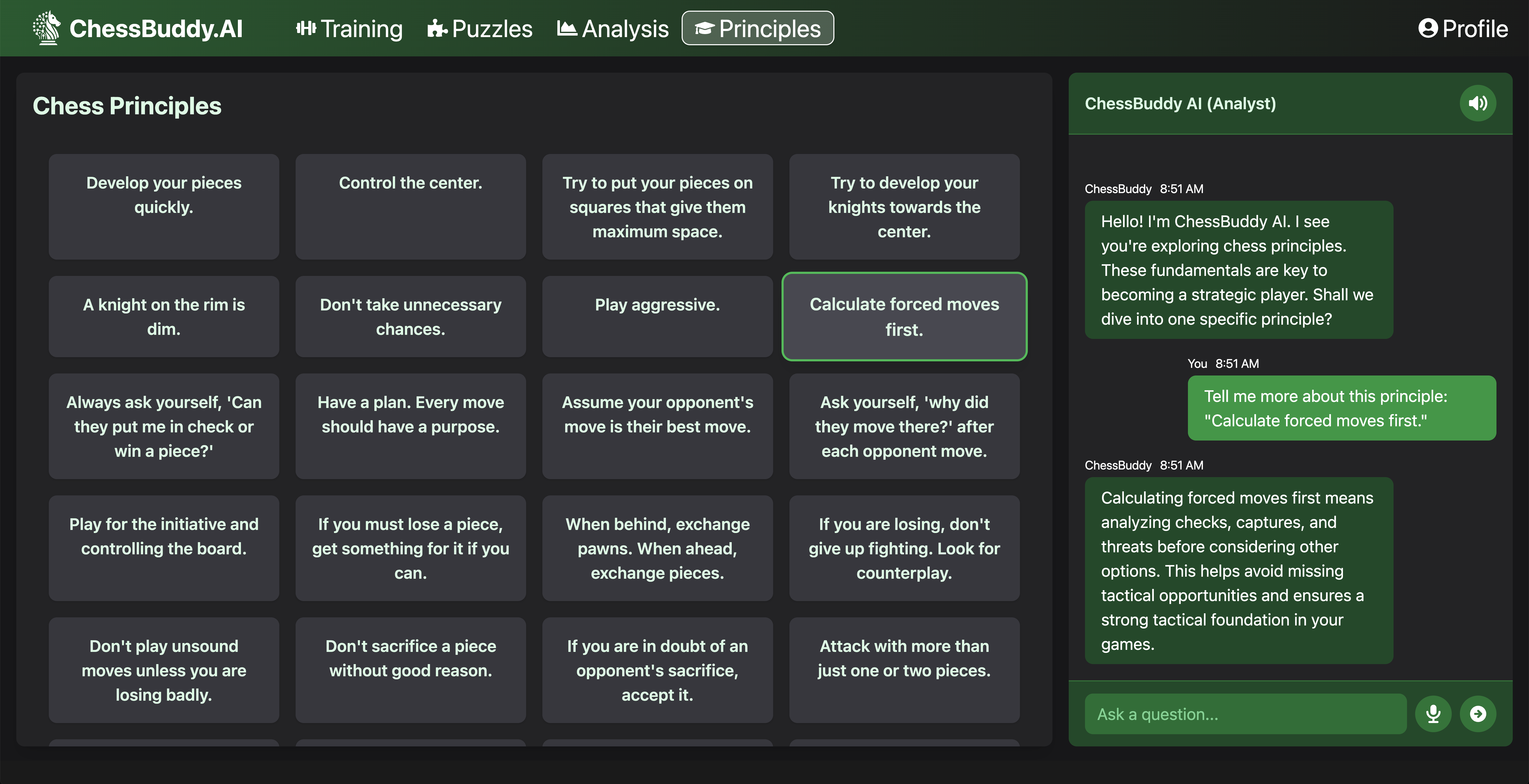Select 'Develop your pieces quickly' principle
Image resolution: width=1529 pixels, height=784 pixels.
point(164,207)
